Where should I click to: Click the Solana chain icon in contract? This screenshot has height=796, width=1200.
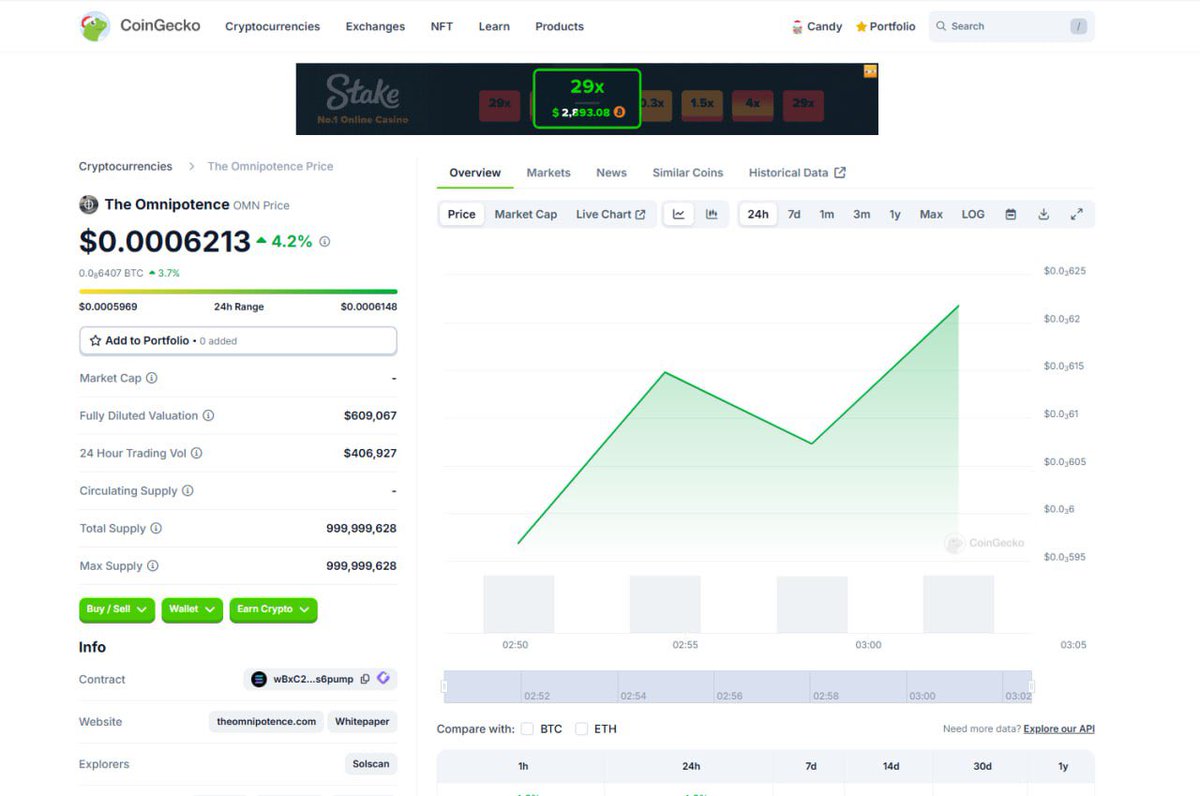click(x=259, y=679)
